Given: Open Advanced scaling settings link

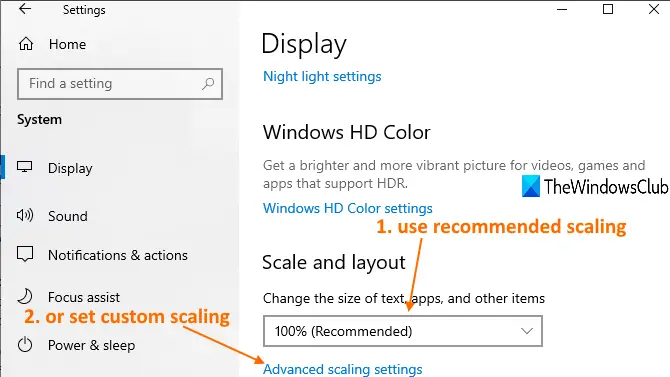Looking at the screenshot, I should 343,369.
